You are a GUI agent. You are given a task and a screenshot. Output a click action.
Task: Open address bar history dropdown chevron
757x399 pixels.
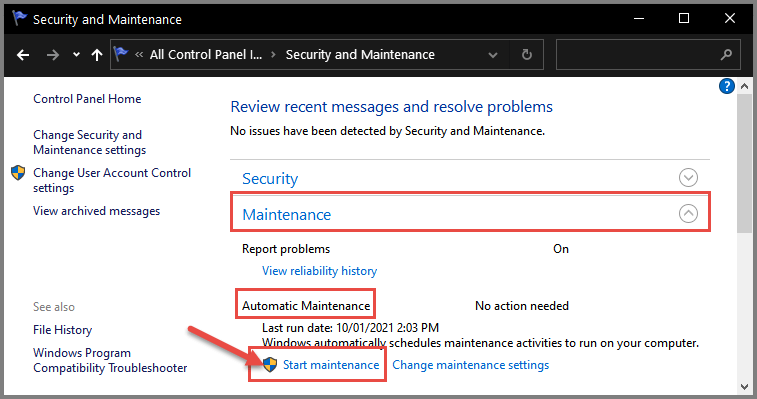[492, 55]
